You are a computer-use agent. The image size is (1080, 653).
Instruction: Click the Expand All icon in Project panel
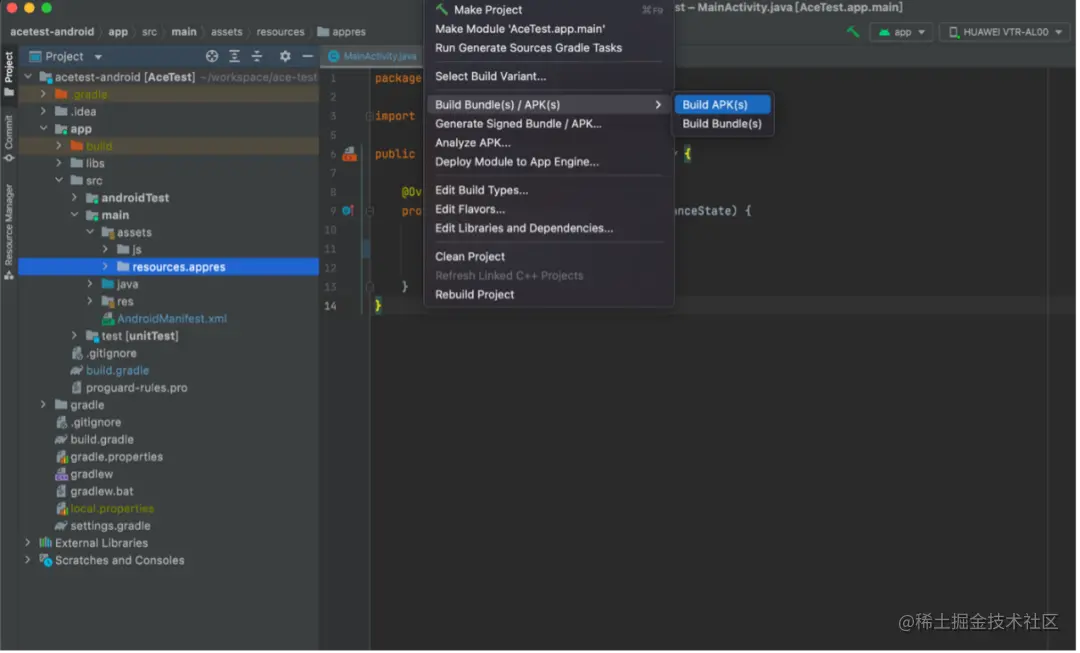(235, 56)
